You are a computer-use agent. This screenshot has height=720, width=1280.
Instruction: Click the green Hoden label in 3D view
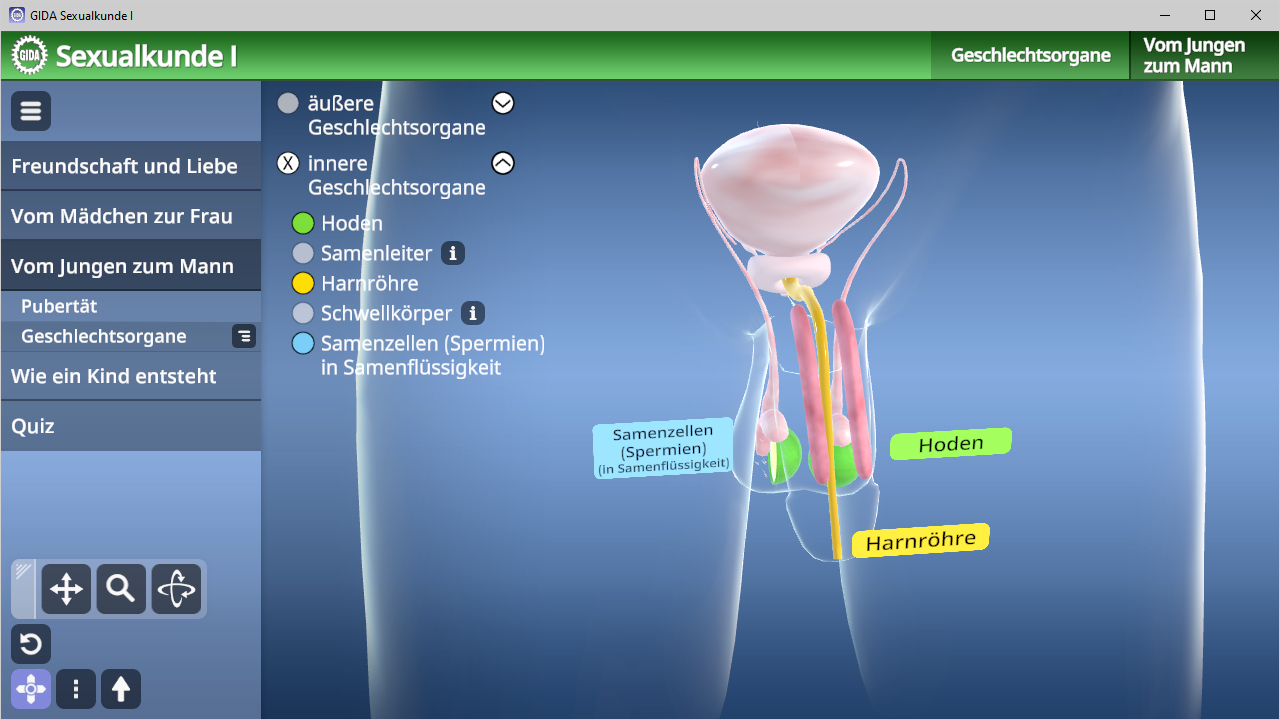pyautogui.click(x=951, y=444)
